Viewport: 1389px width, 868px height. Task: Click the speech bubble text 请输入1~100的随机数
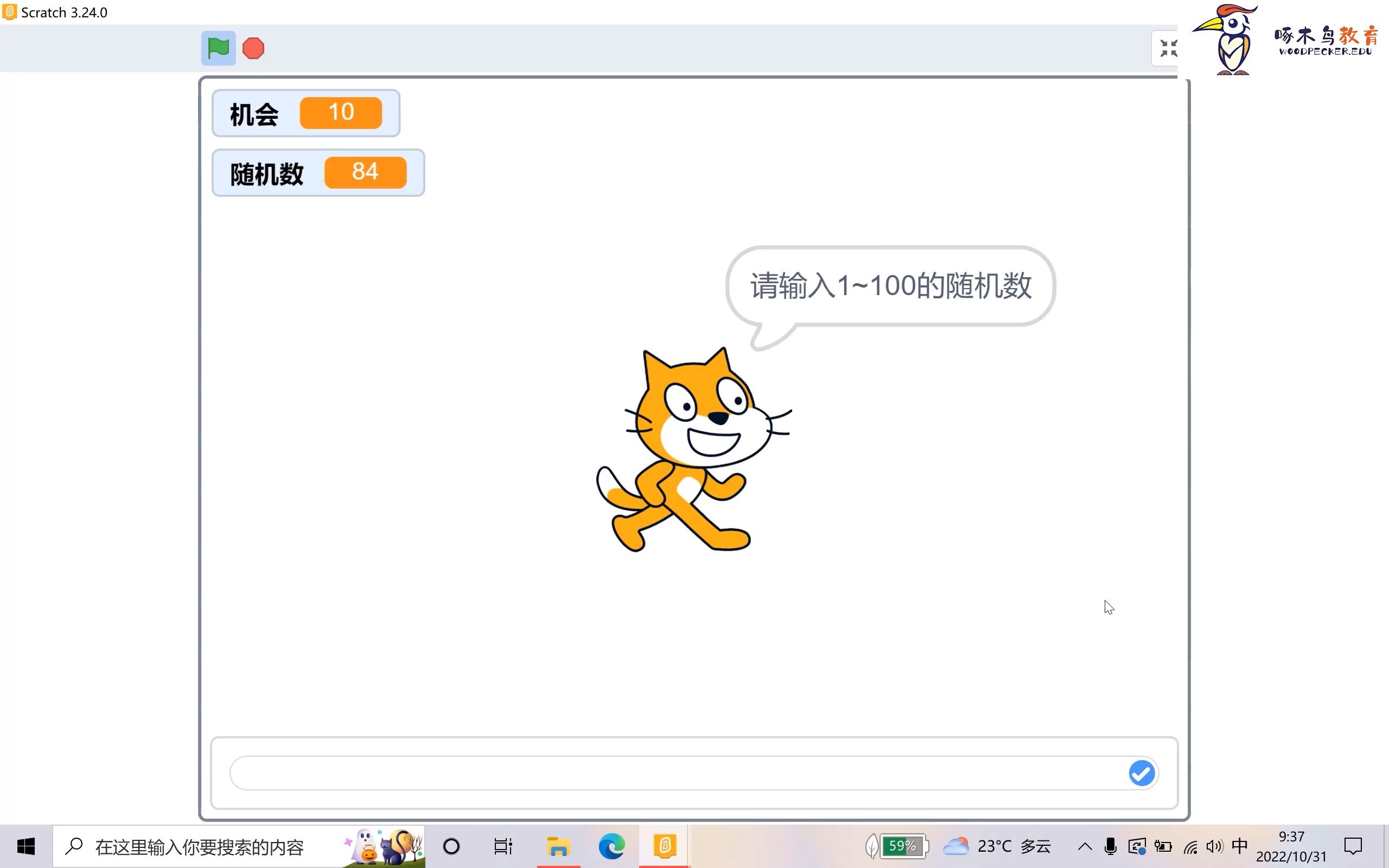click(x=891, y=285)
